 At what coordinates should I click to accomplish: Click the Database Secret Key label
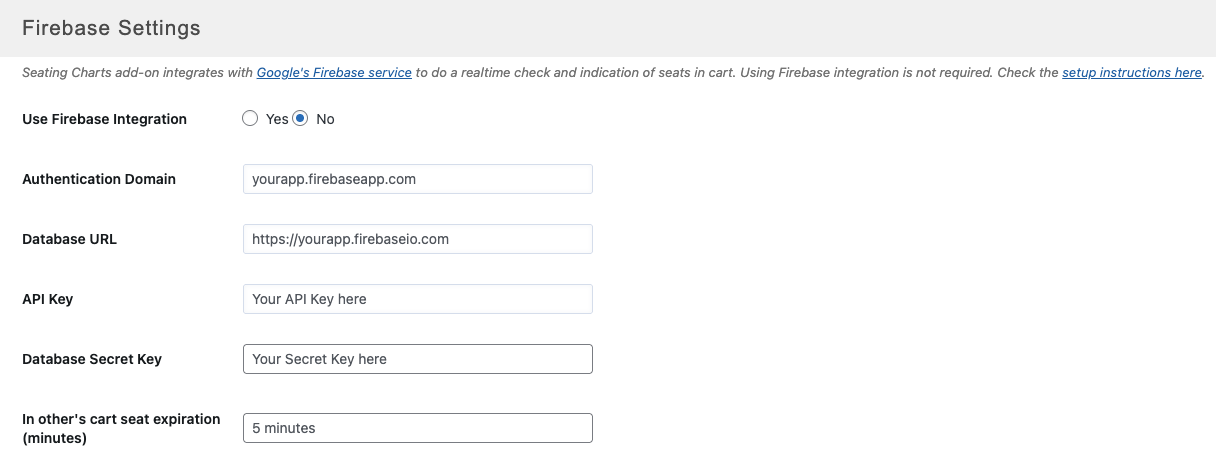(92, 359)
